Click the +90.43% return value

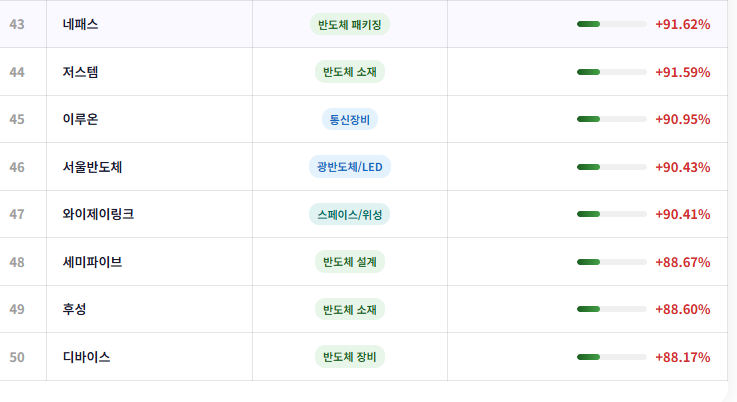[x=682, y=167]
